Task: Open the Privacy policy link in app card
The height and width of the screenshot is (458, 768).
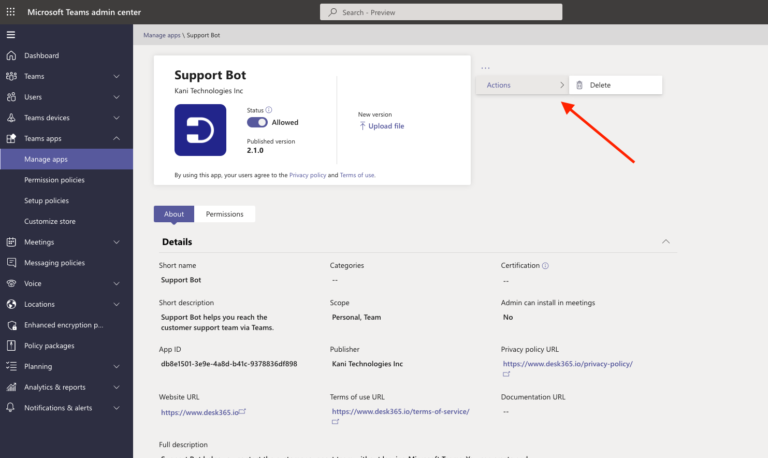Action: click(x=308, y=175)
